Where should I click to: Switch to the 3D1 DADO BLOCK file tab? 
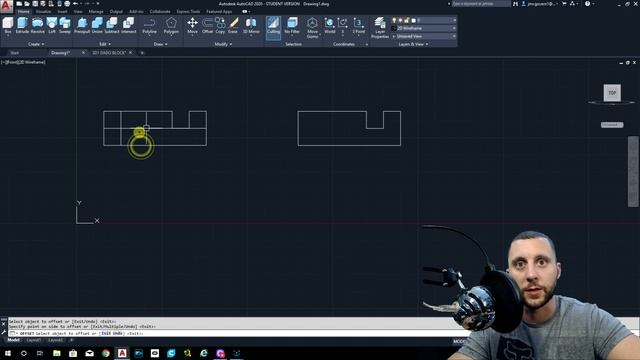tap(109, 53)
